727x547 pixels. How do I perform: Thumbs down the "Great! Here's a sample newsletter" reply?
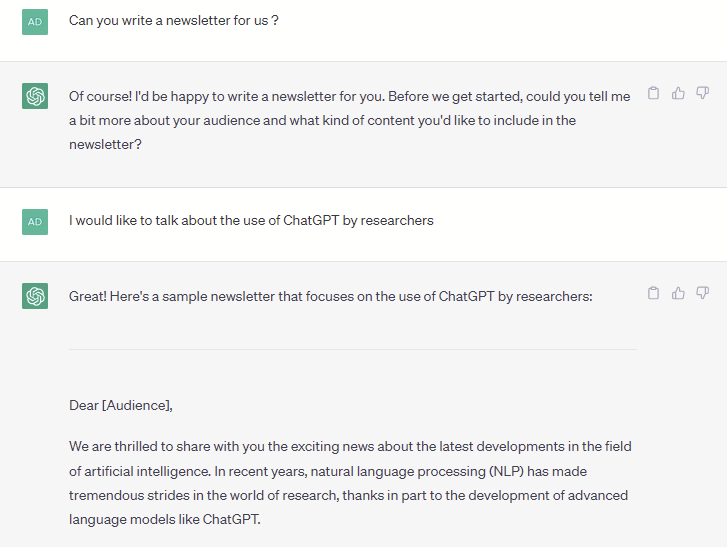pos(702,293)
